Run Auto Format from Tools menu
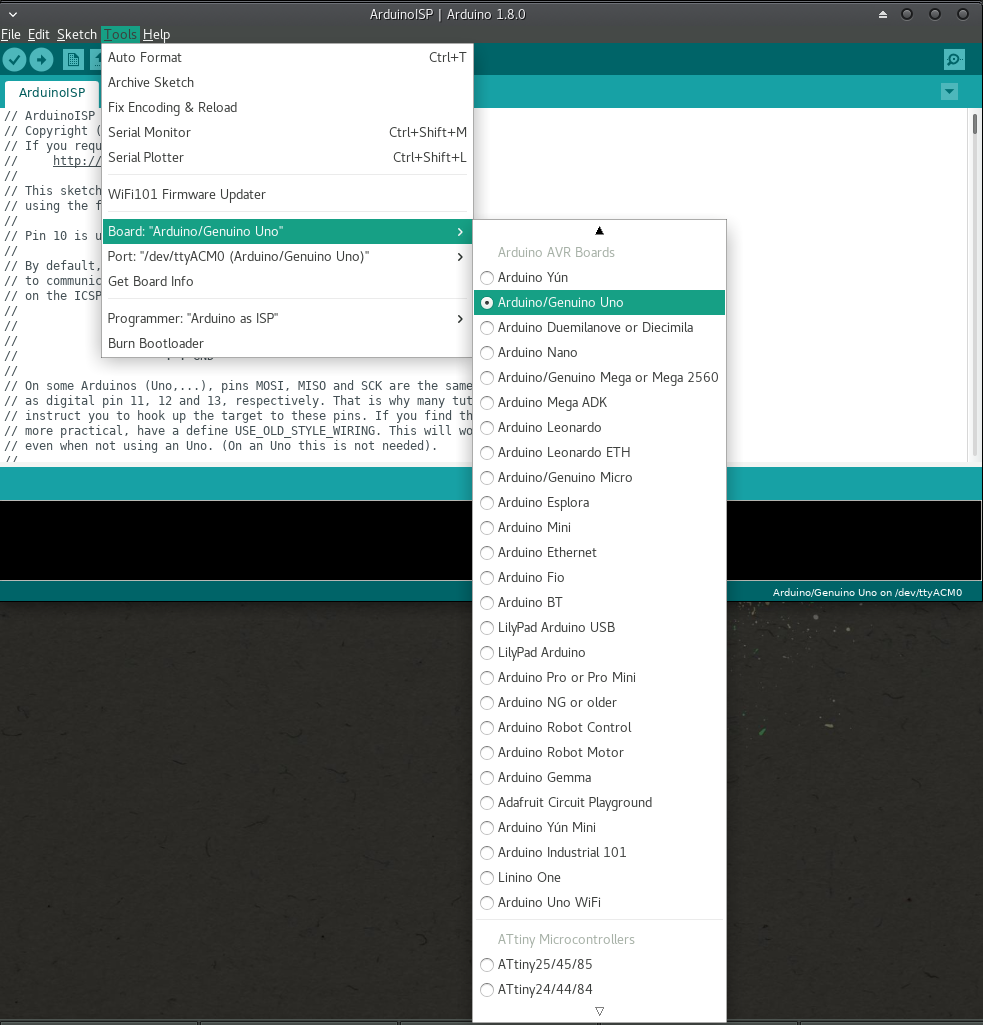This screenshot has height=1025, width=983. pyautogui.click(x=287, y=58)
